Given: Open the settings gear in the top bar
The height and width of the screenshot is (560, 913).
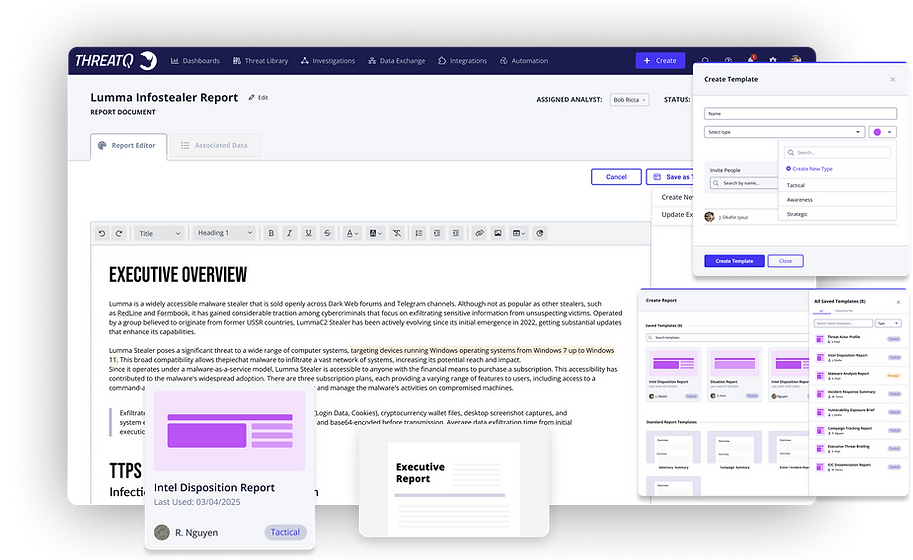Looking at the screenshot, I should pos(773,61).
